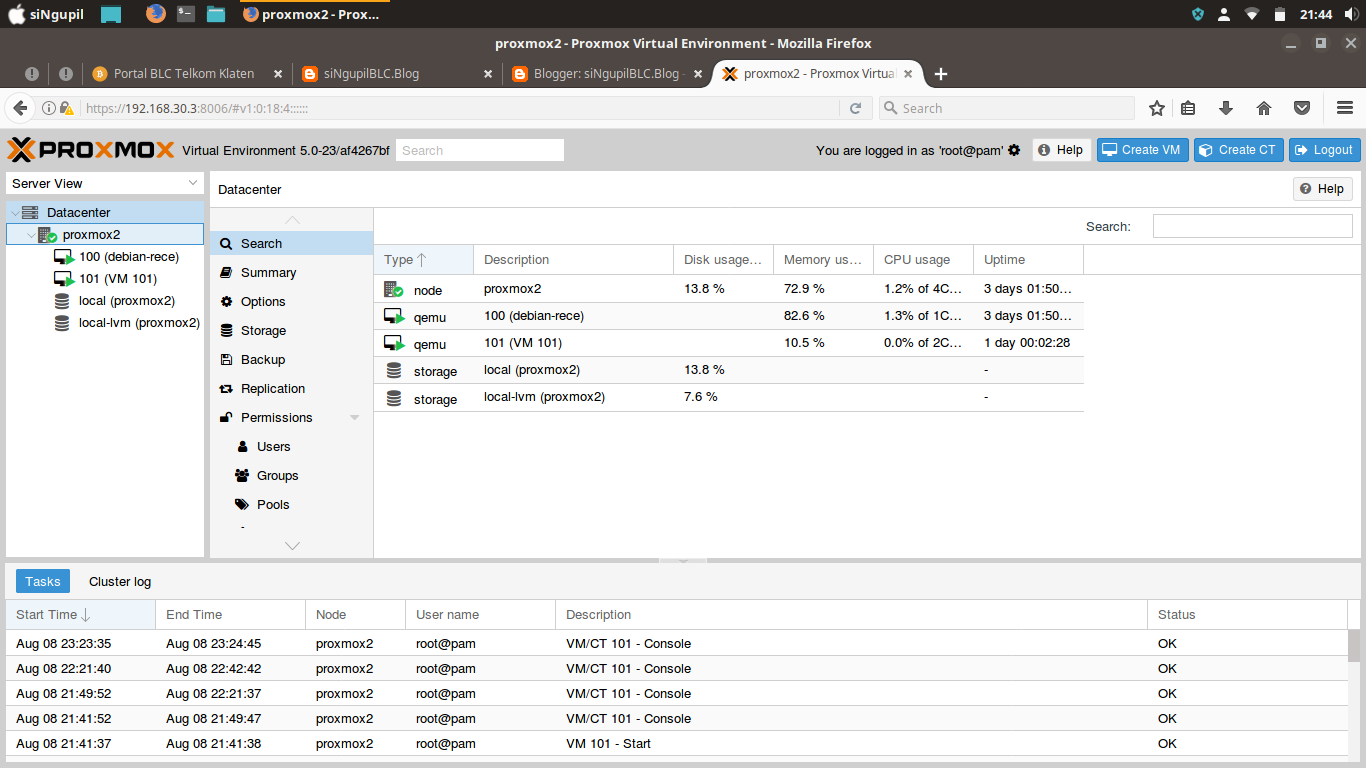
Task: Open the Summary menu item
Action: 291,272
